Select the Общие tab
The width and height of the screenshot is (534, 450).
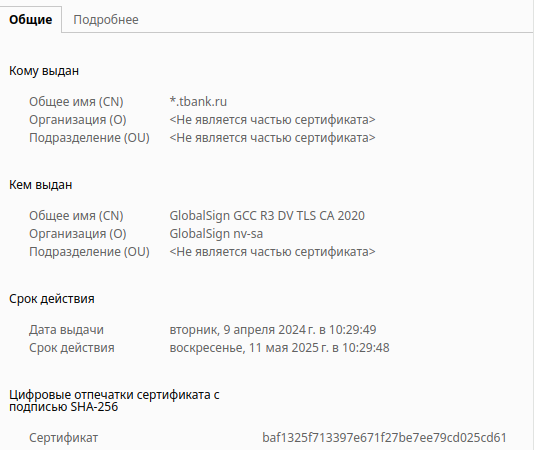[31, 20]
